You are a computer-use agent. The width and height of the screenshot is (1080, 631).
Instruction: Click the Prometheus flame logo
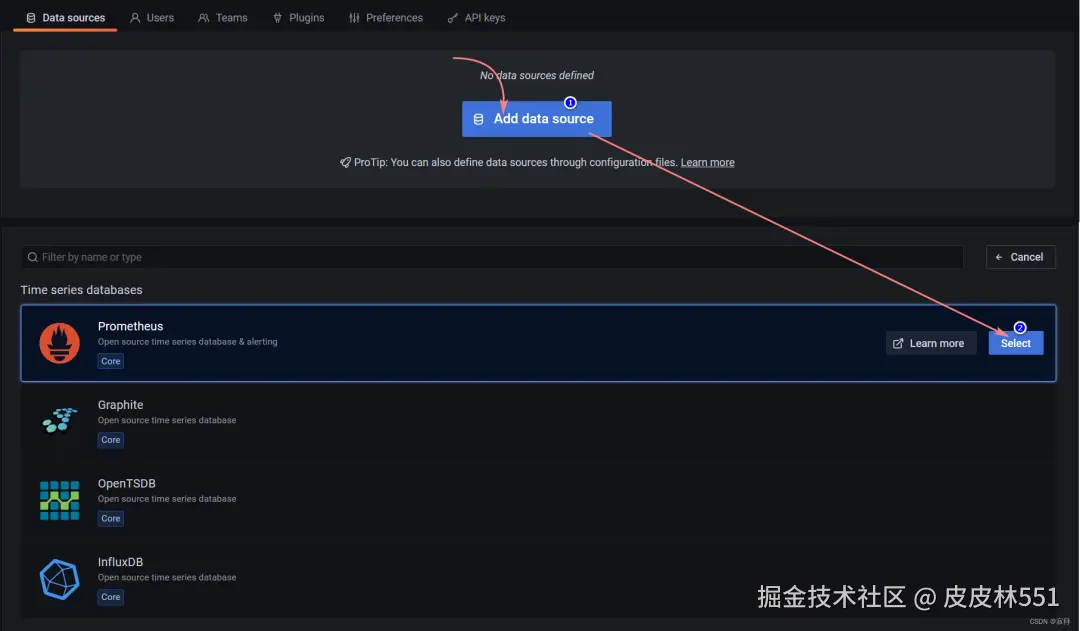(59, 343)
